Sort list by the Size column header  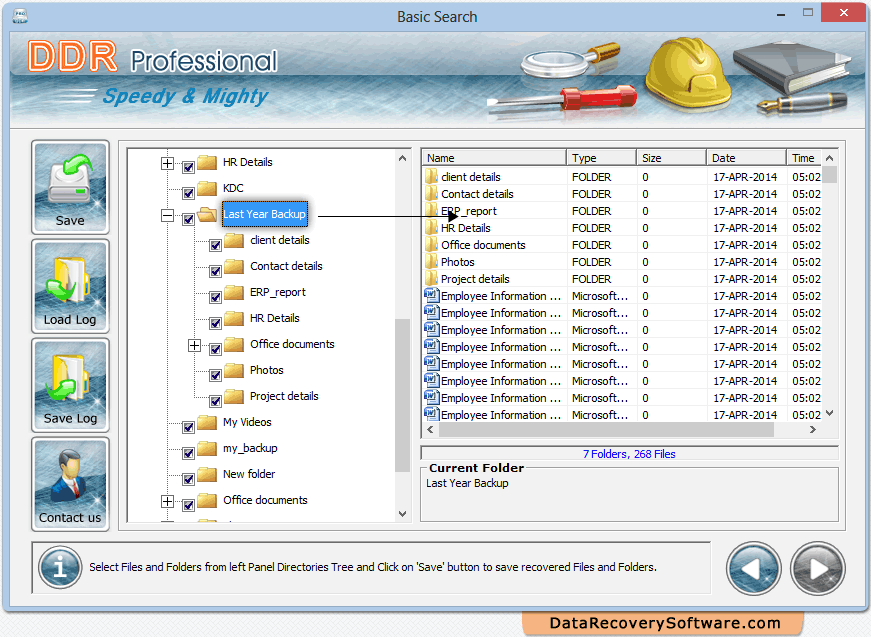point(672,158)
